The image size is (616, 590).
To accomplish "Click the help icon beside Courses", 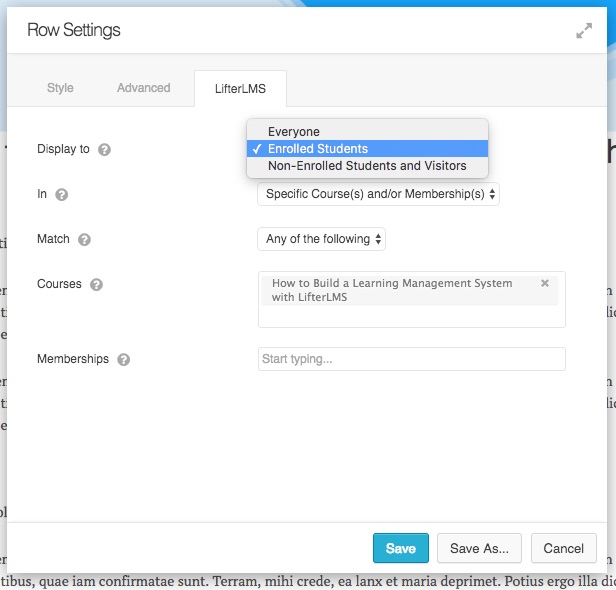I will [96, 284].
